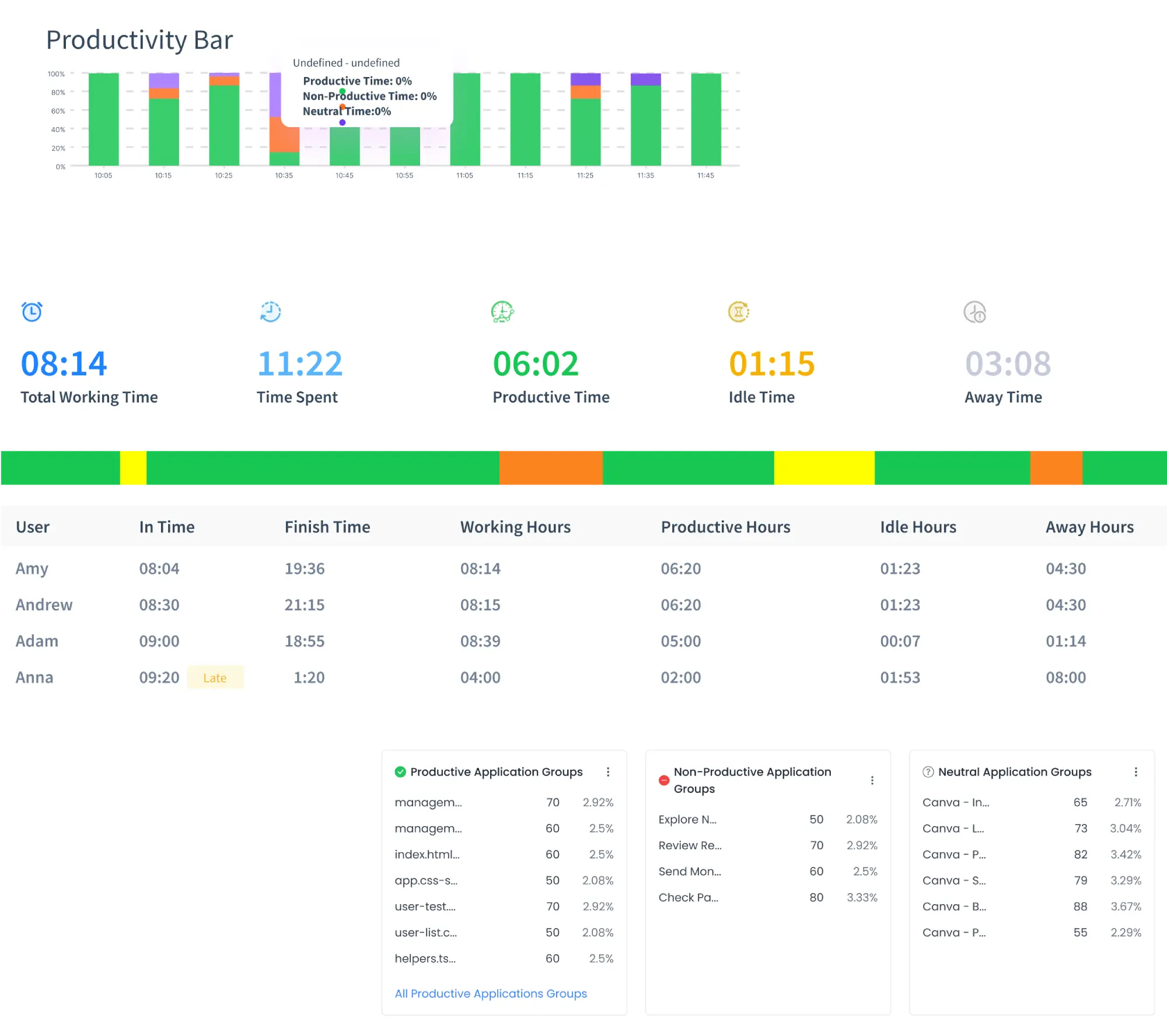The width and height of the screenshot is (1167, 1036).
Task: Select the Andrew row in user table
Action: coord(44,605)
